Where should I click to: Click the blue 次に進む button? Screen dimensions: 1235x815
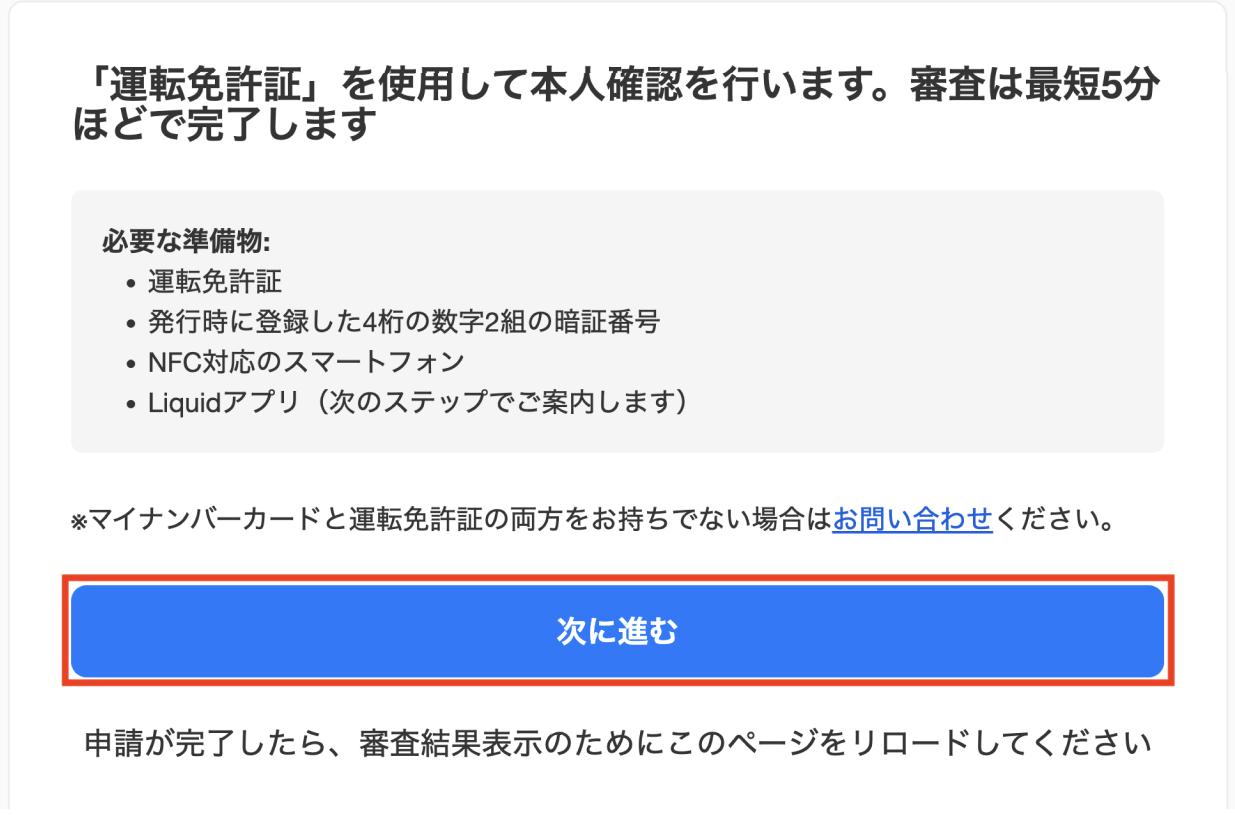click(x=617, y=631)
